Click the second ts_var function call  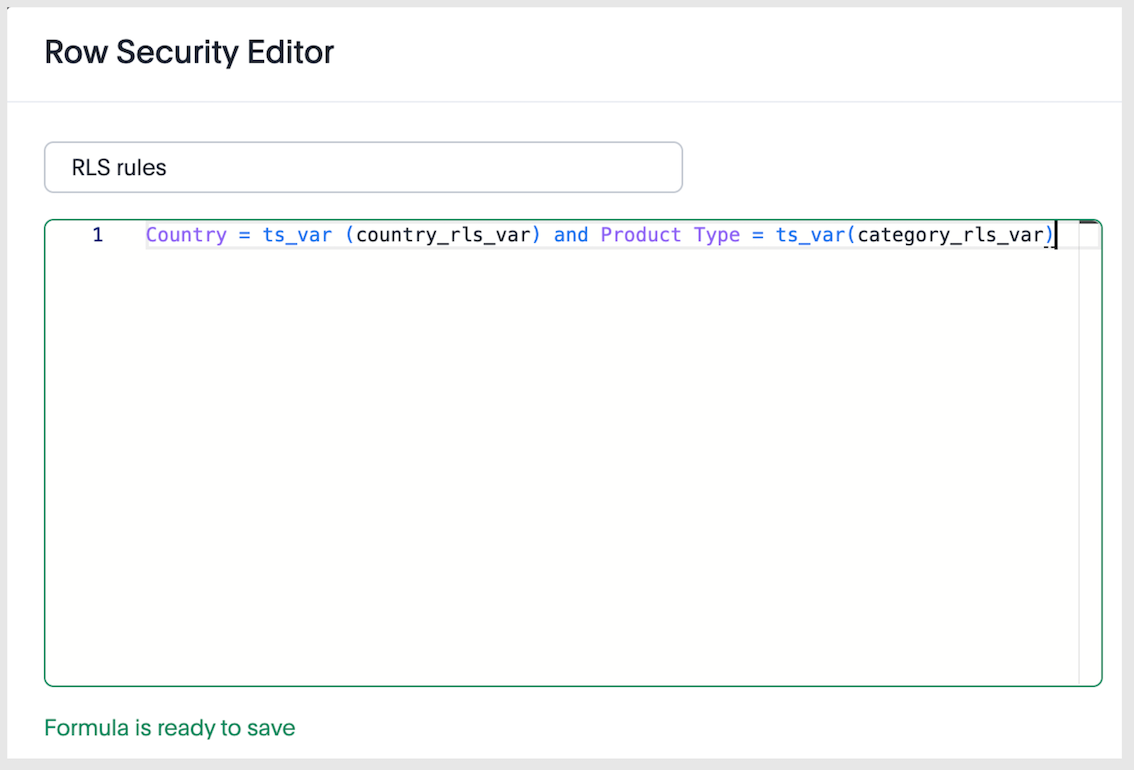pos(810,234)
